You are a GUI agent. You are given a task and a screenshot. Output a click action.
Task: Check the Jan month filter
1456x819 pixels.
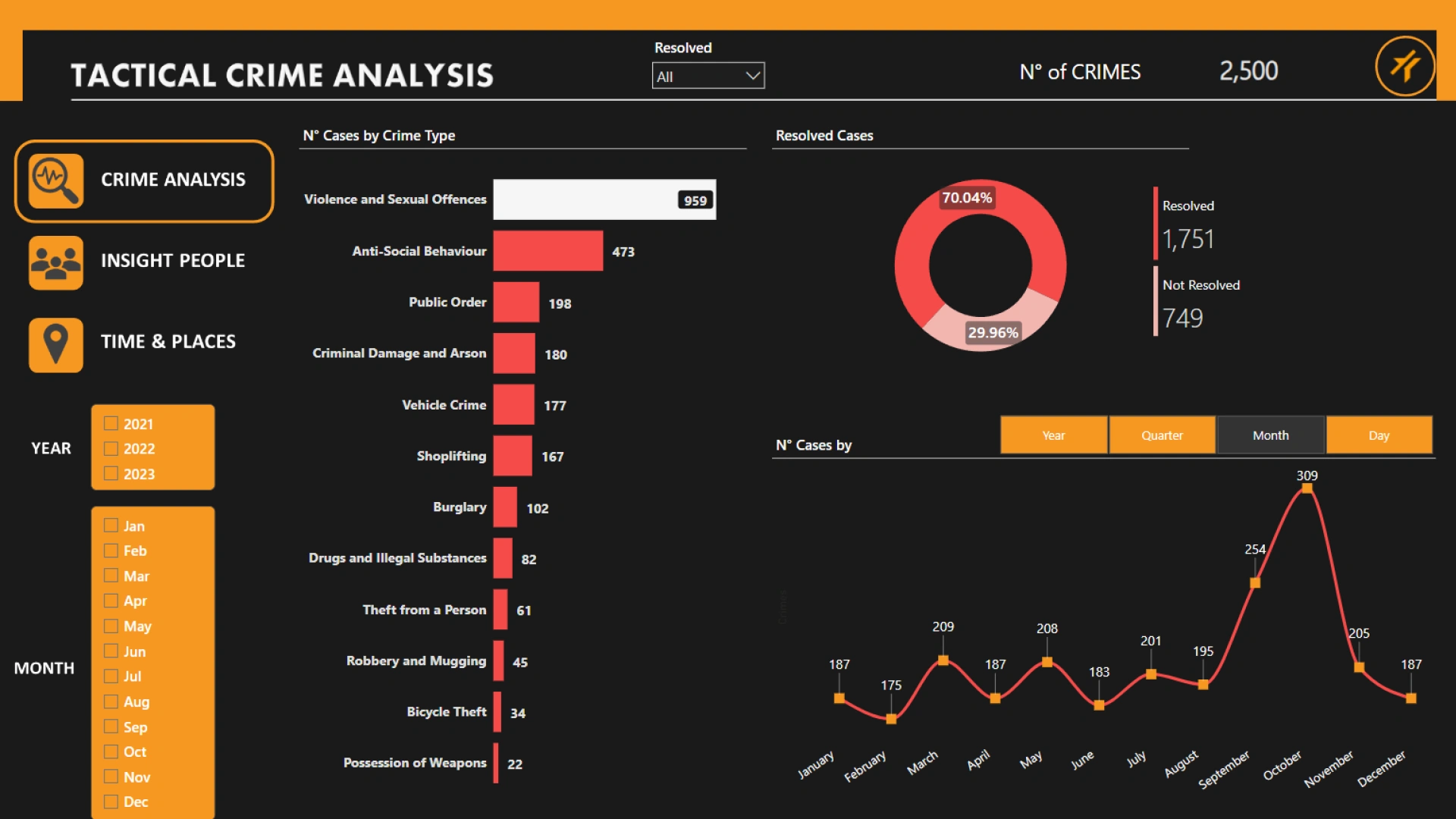(111, 525)
